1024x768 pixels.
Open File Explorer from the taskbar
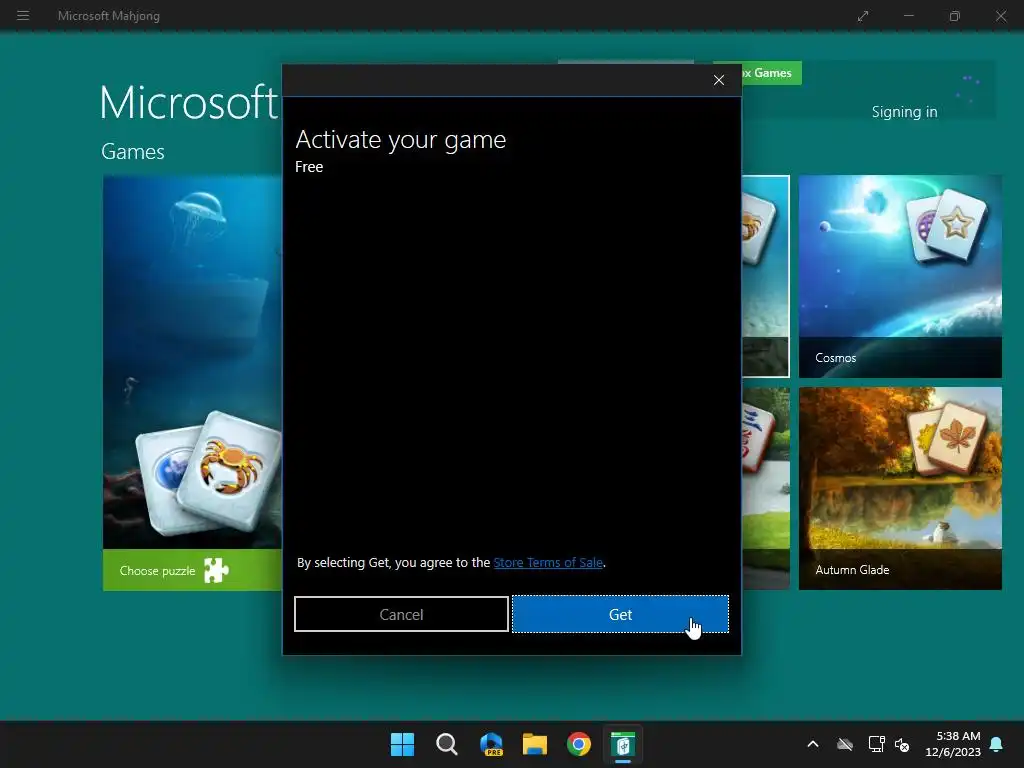coord(535,744)
